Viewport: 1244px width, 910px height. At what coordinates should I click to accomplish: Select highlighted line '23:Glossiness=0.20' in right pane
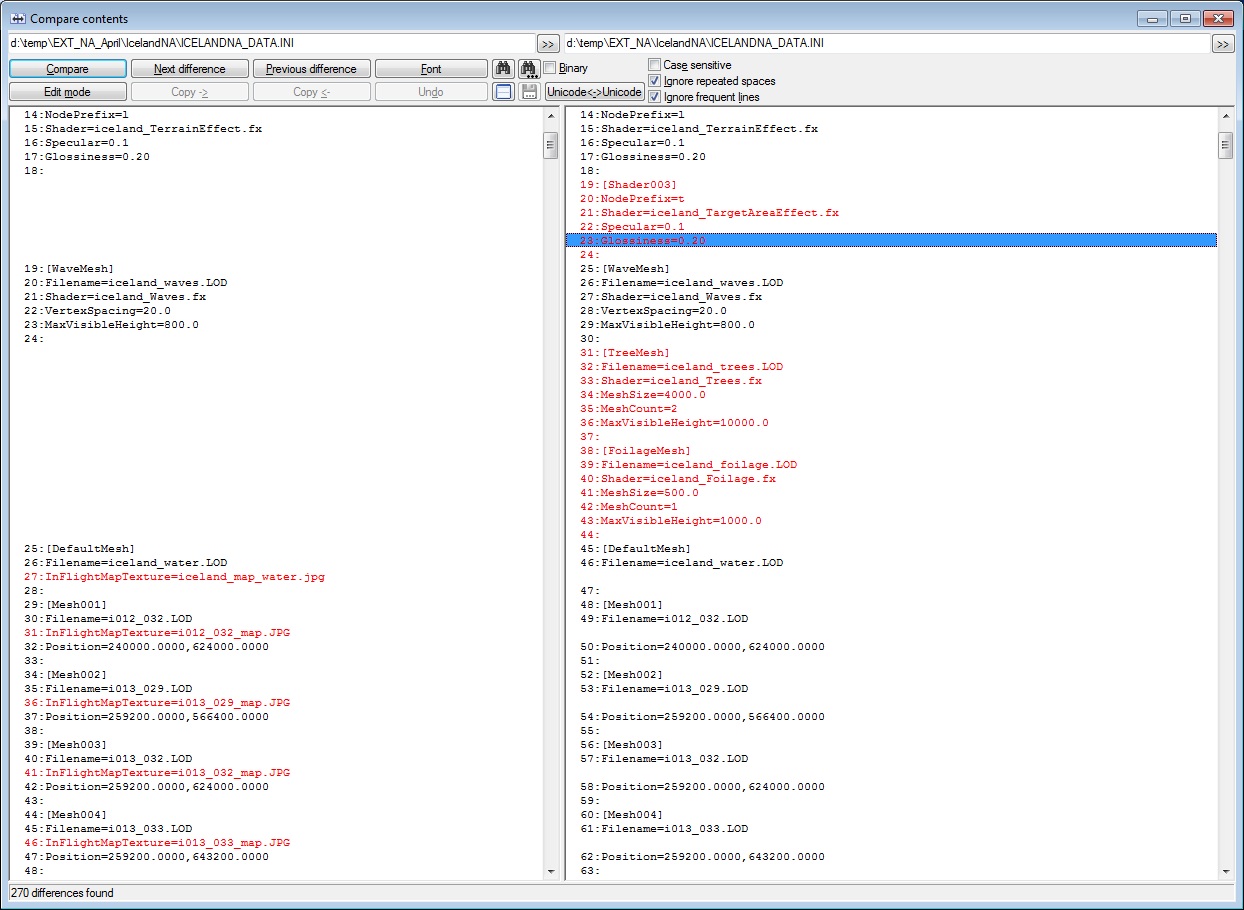[891, 241]
